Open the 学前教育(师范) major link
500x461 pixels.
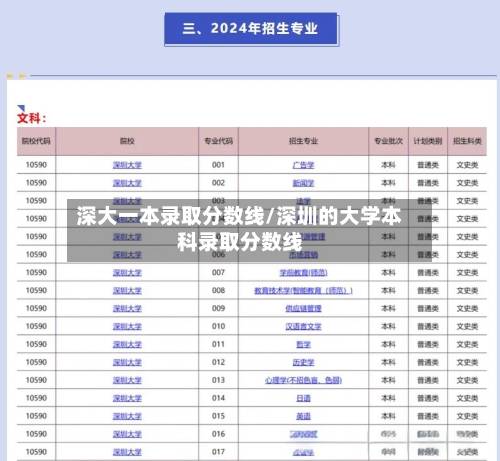pos(303,273)
